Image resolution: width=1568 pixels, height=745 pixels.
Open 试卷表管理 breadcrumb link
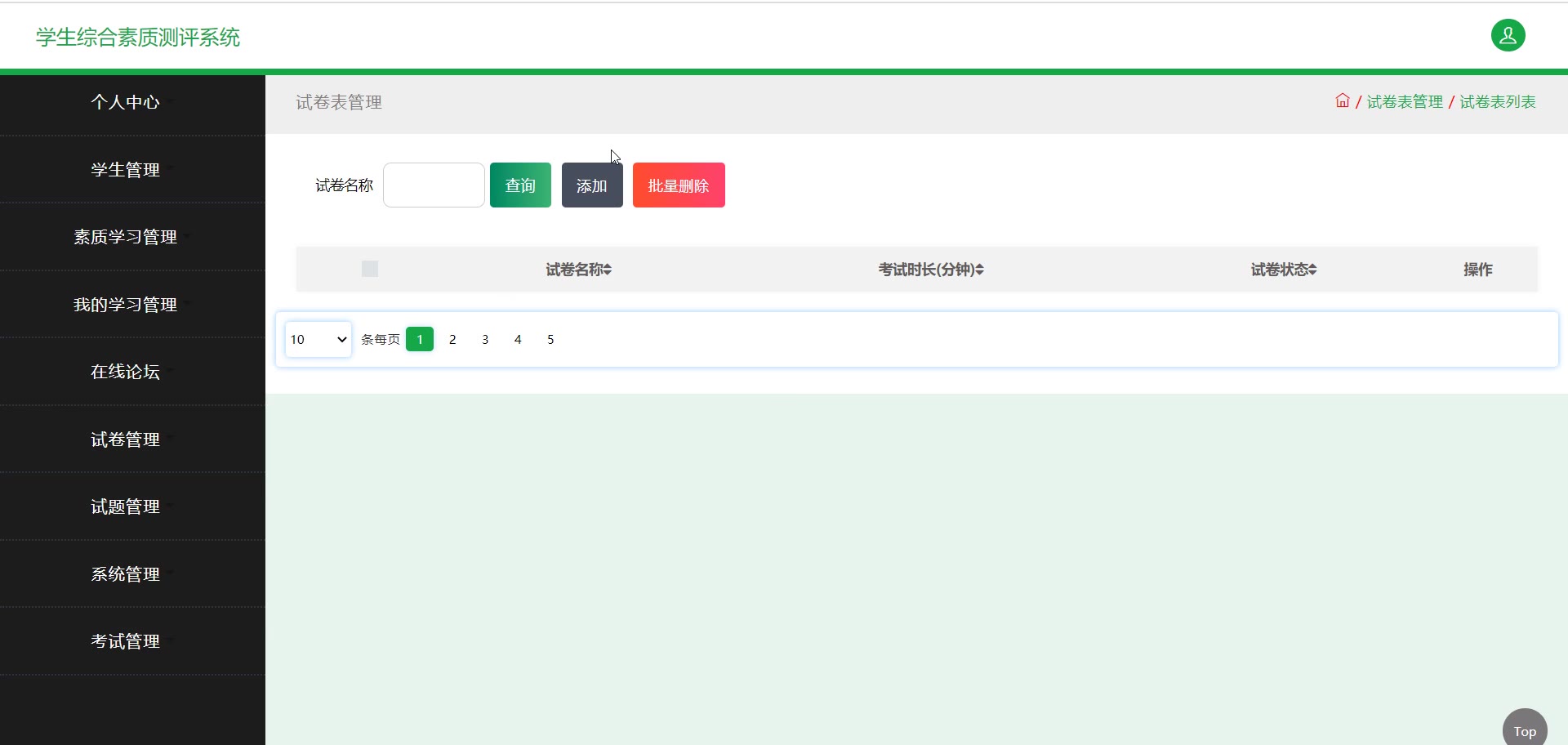(x=1405, y=101)
